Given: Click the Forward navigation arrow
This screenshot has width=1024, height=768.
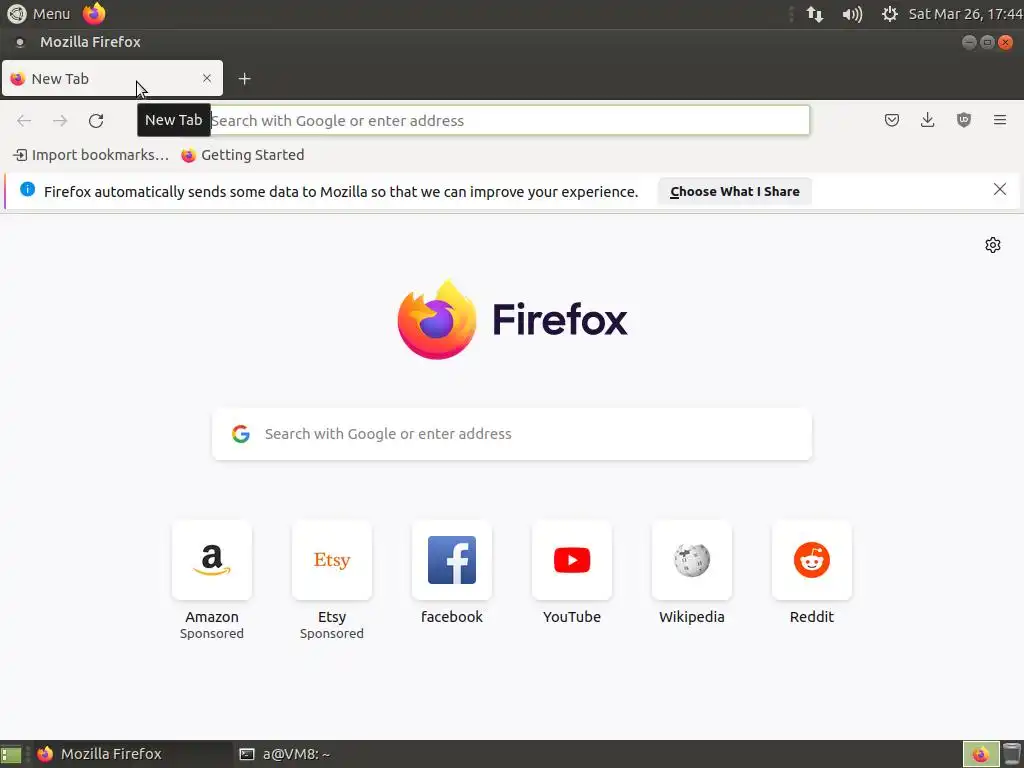Looking at the screenshot, I should click(x=60, y=121).
